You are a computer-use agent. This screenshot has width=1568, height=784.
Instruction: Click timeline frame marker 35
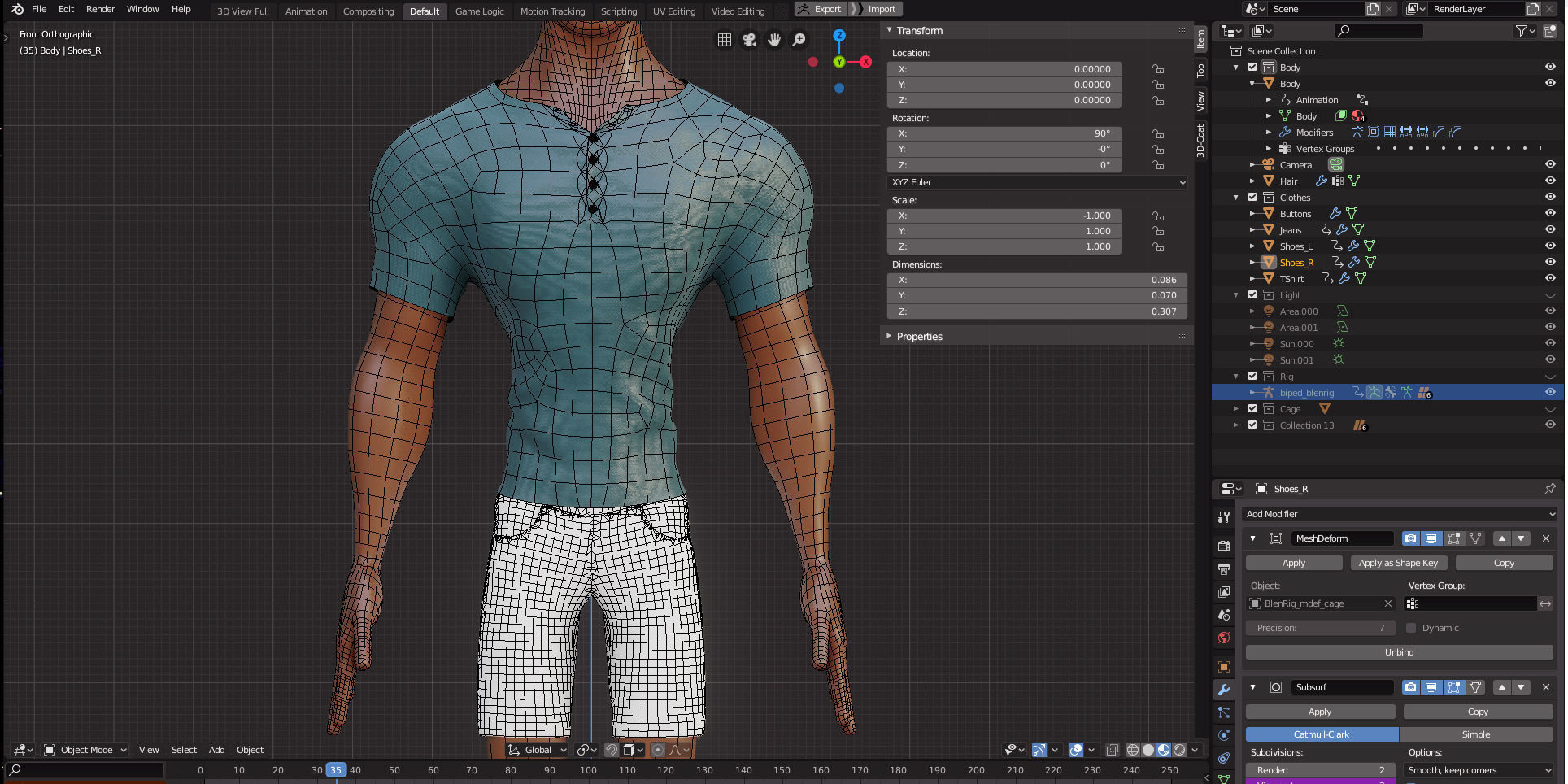pyautogui.click(x=336, y=770)
